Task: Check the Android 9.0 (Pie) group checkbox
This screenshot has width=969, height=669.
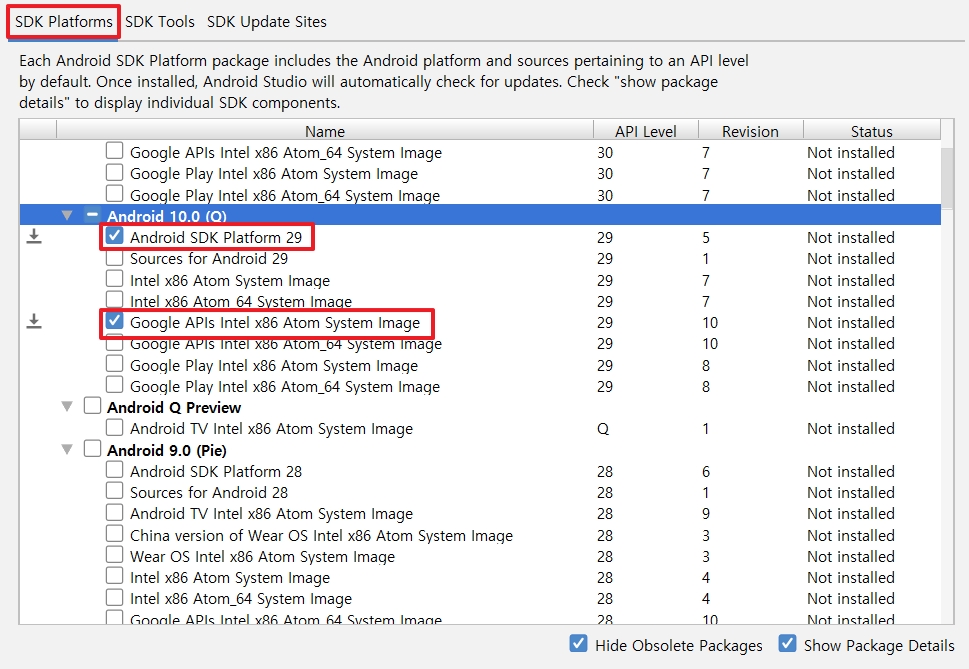Action: [92, 449]
